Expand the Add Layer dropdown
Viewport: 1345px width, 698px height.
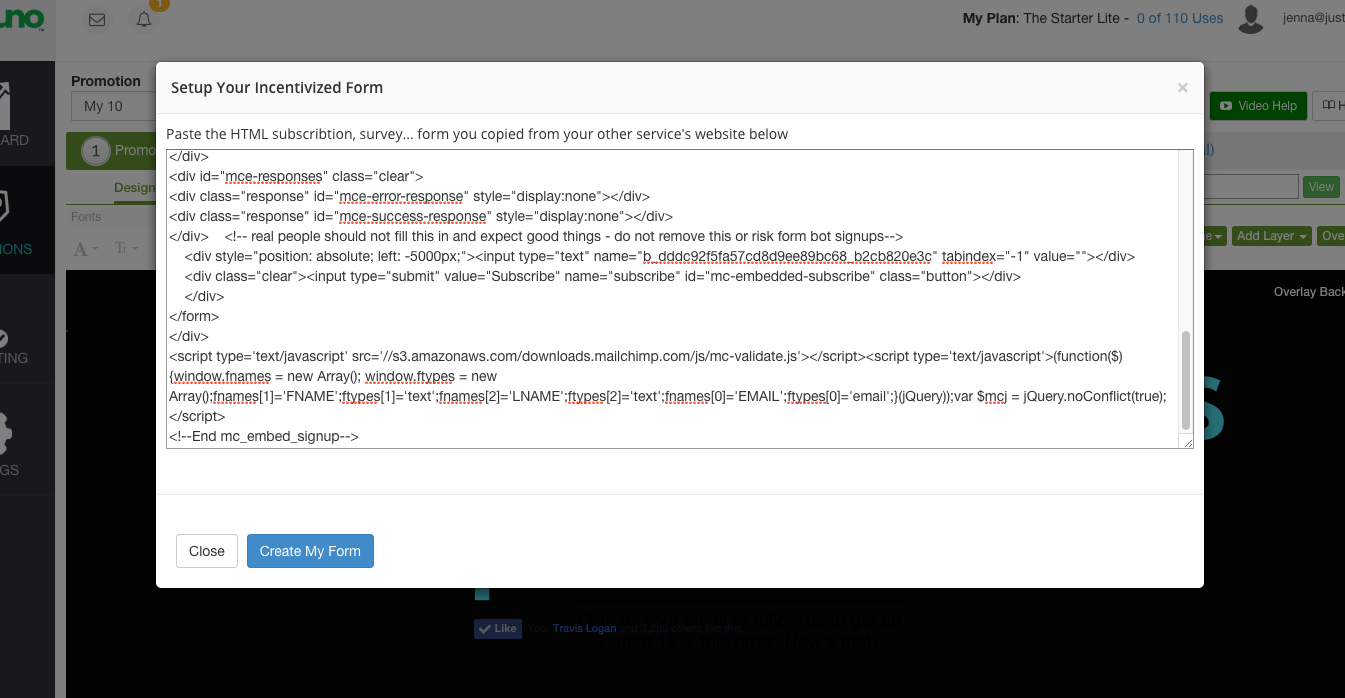coord(1272,236)
